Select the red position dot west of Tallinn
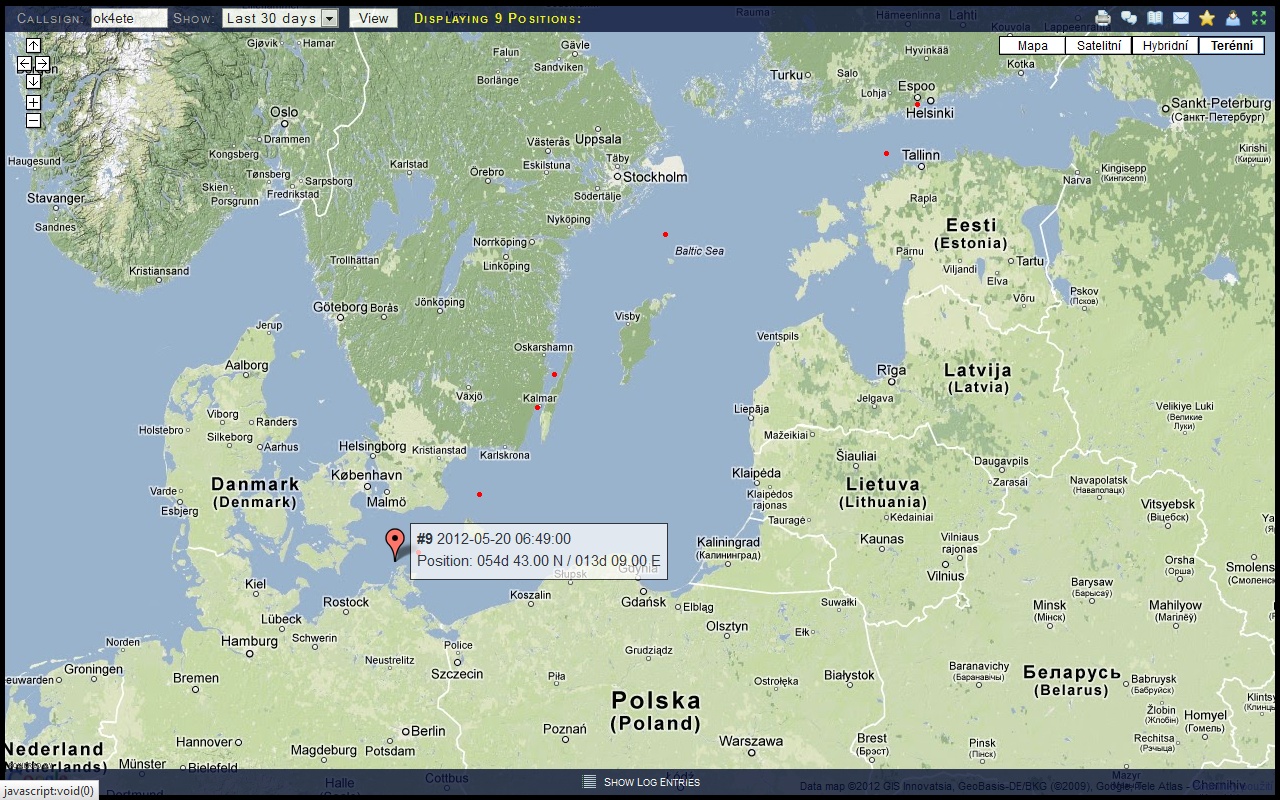This screenshot has height=800, width=1280. 886,153
